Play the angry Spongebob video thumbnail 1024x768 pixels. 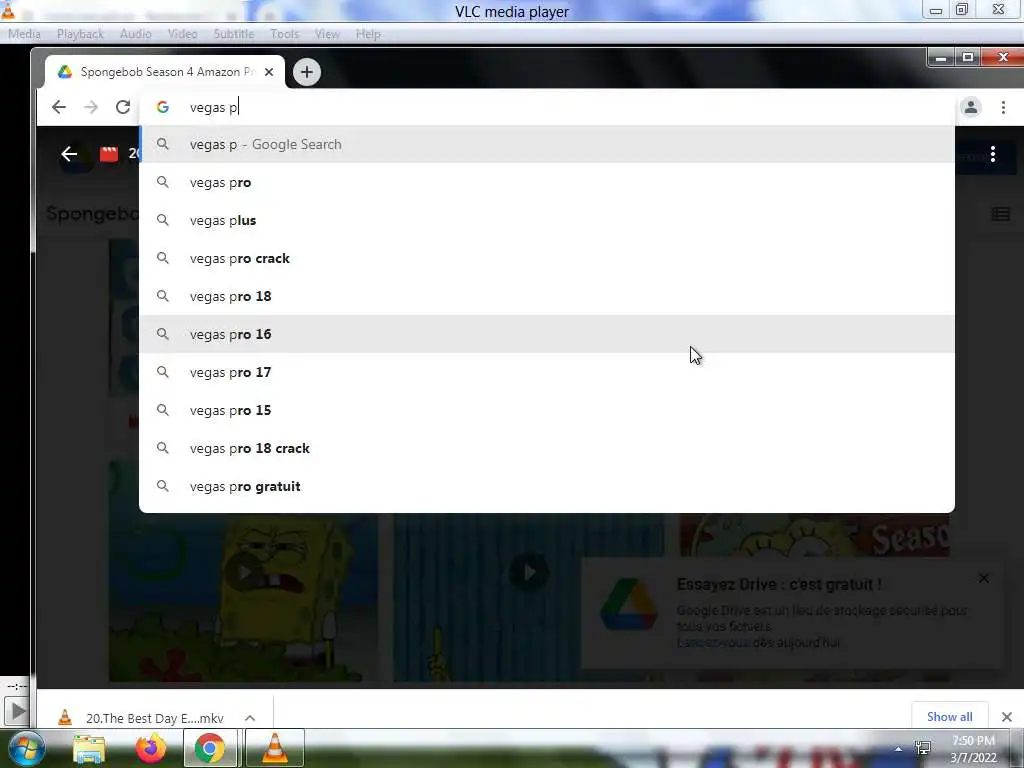pos(243,573)
